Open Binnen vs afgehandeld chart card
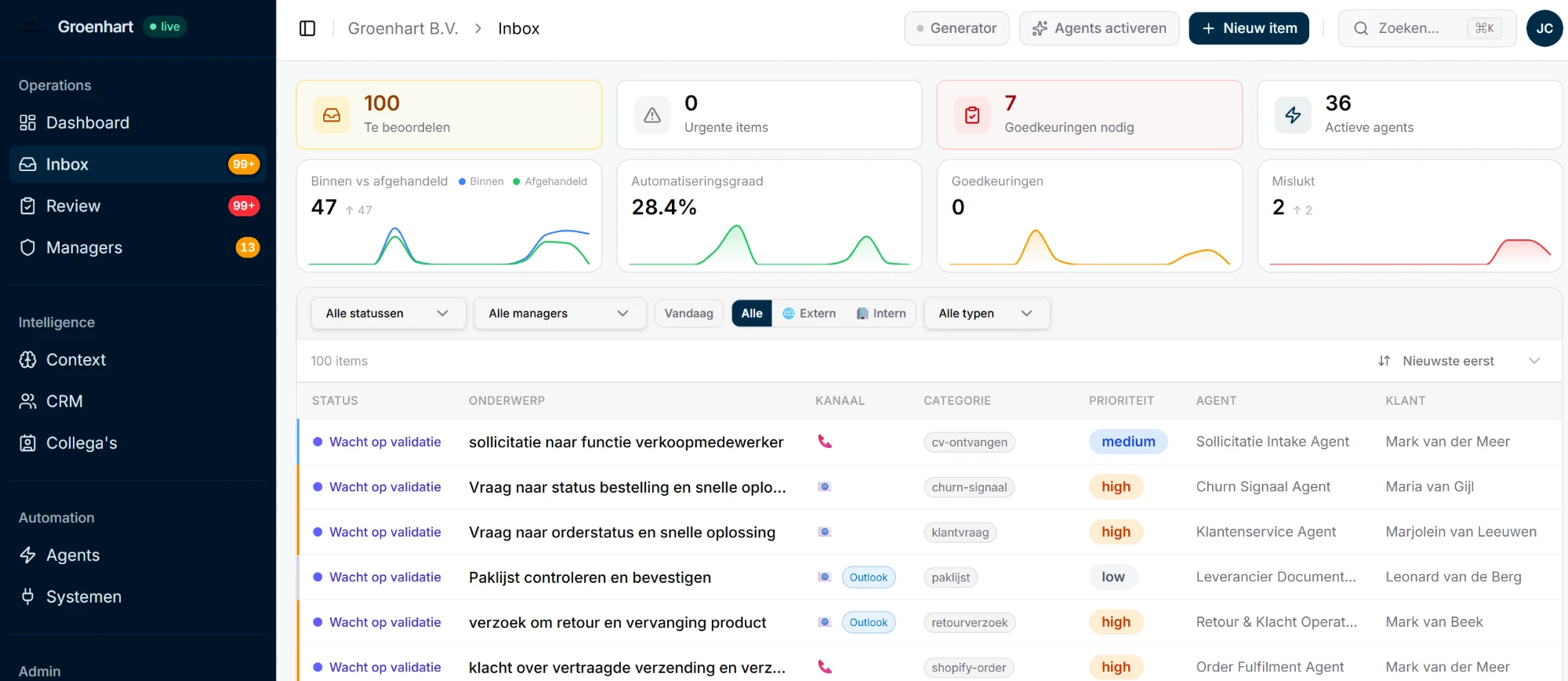Image resolution: width=1568 pixels, height=681 pixels. (449, 216)
